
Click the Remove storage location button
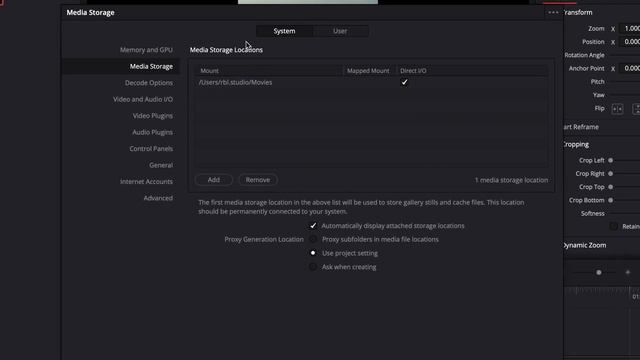(x=258, y=180)
